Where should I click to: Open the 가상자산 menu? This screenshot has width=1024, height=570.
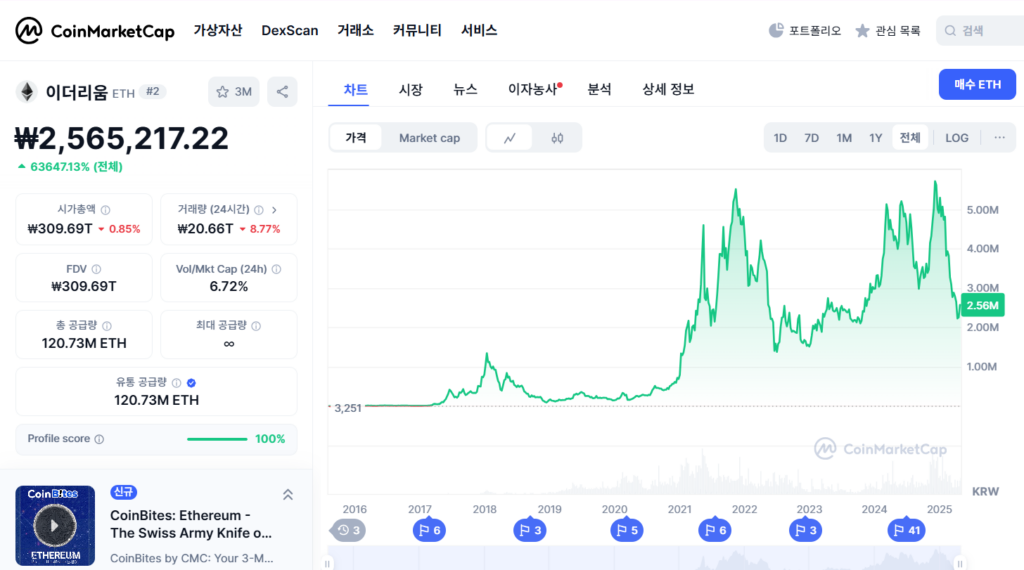tap(217, 31)
